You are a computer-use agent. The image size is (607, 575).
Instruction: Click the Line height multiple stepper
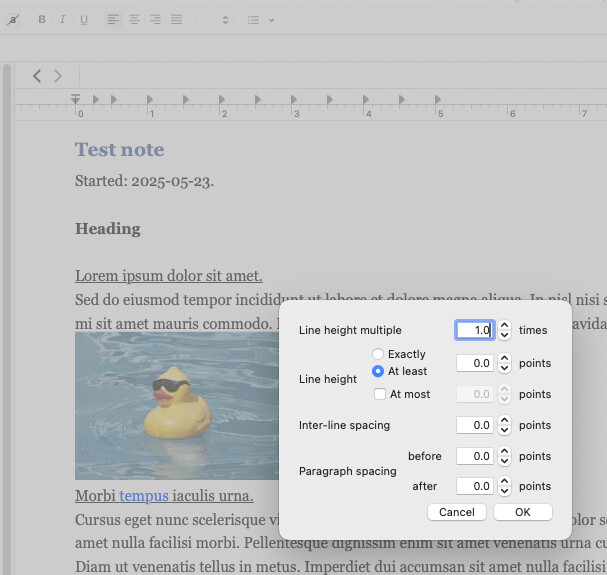tap(505, 330)
